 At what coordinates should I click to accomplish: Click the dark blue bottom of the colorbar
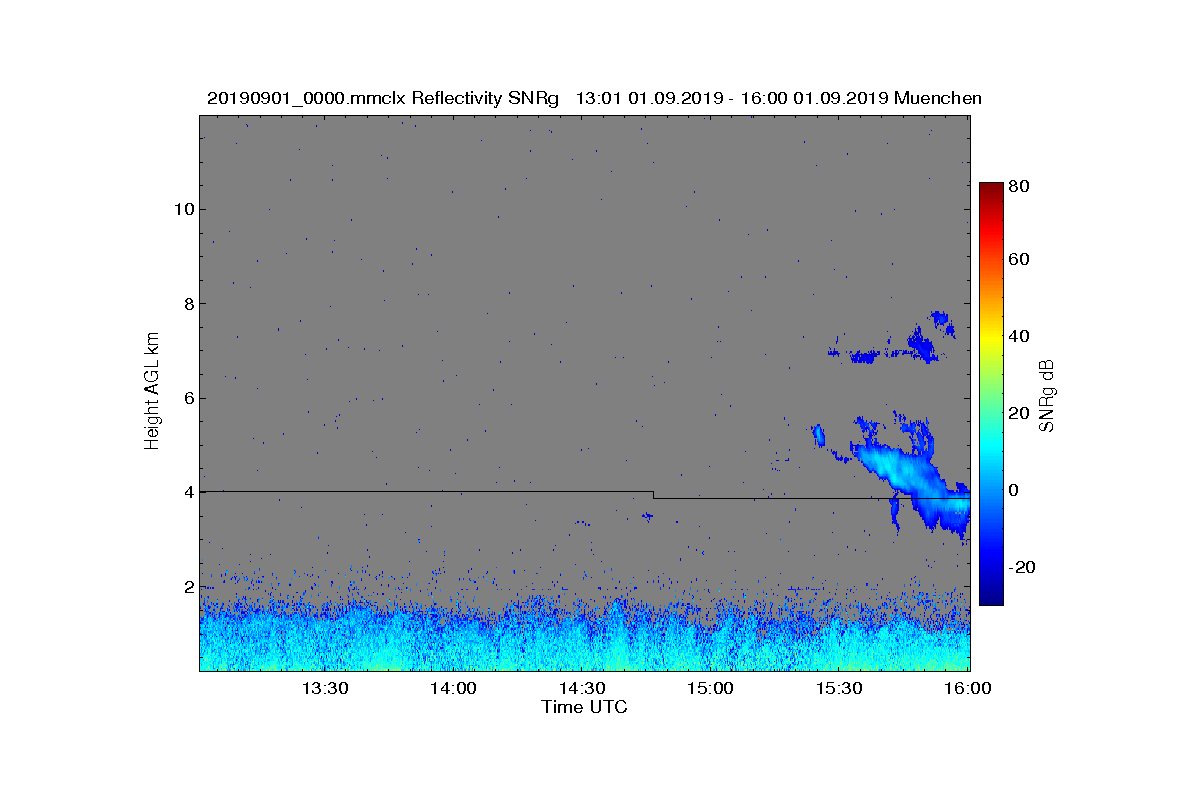tap(990, 595)
